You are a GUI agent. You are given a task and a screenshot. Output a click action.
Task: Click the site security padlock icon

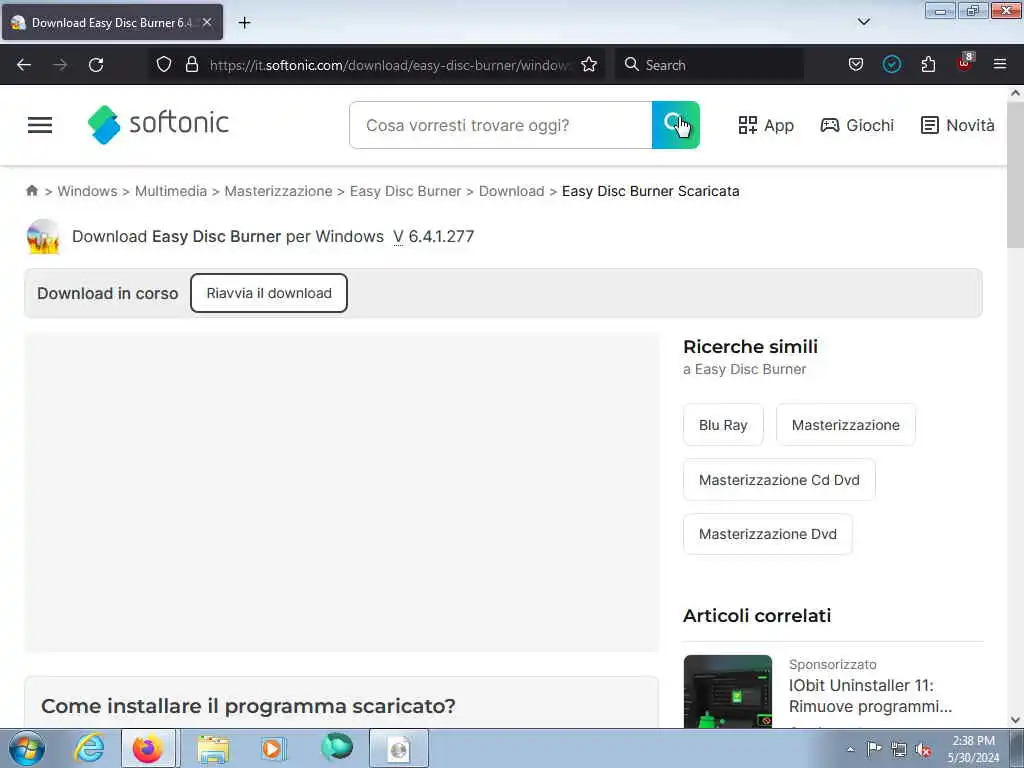[191, 64]
